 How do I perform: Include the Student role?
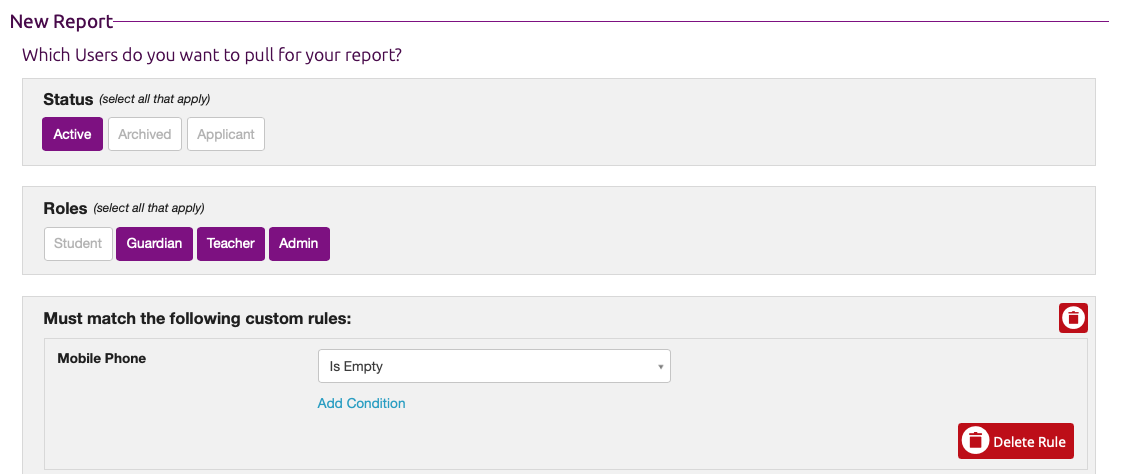coord(78,243)
